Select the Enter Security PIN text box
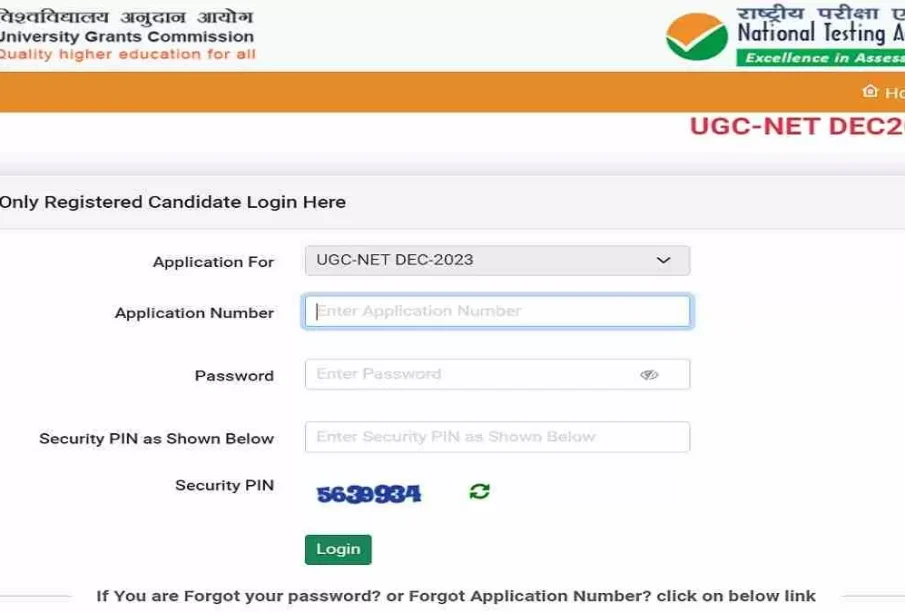905x613 pixels. click(x=497, y=437)
